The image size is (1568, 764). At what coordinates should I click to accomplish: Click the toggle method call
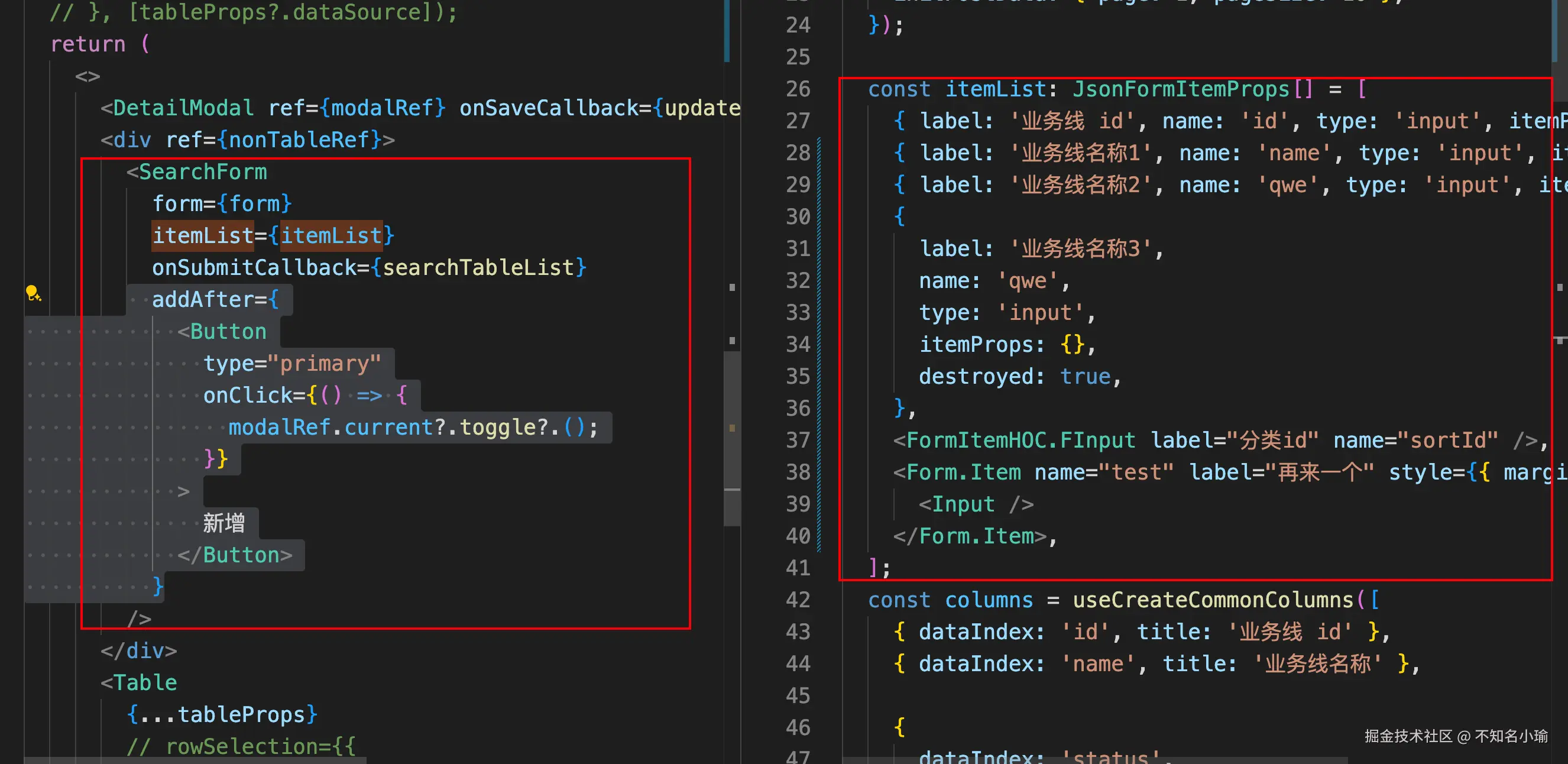(x=497, y=428)
